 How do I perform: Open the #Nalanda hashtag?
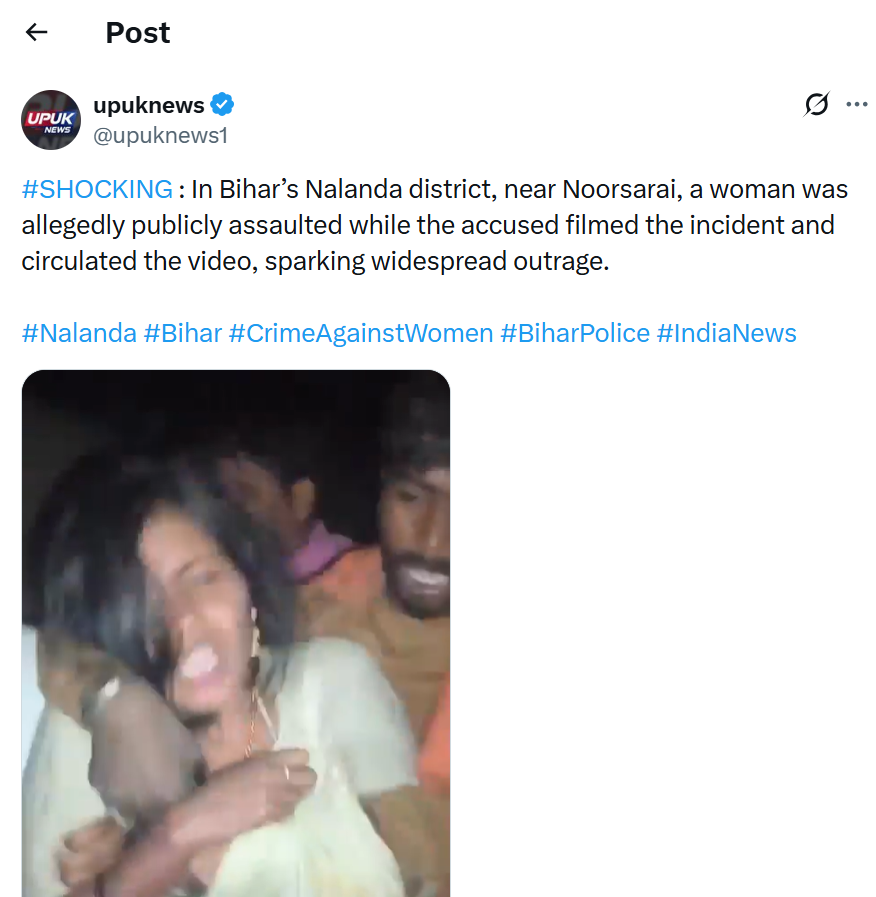coord(79,333)
